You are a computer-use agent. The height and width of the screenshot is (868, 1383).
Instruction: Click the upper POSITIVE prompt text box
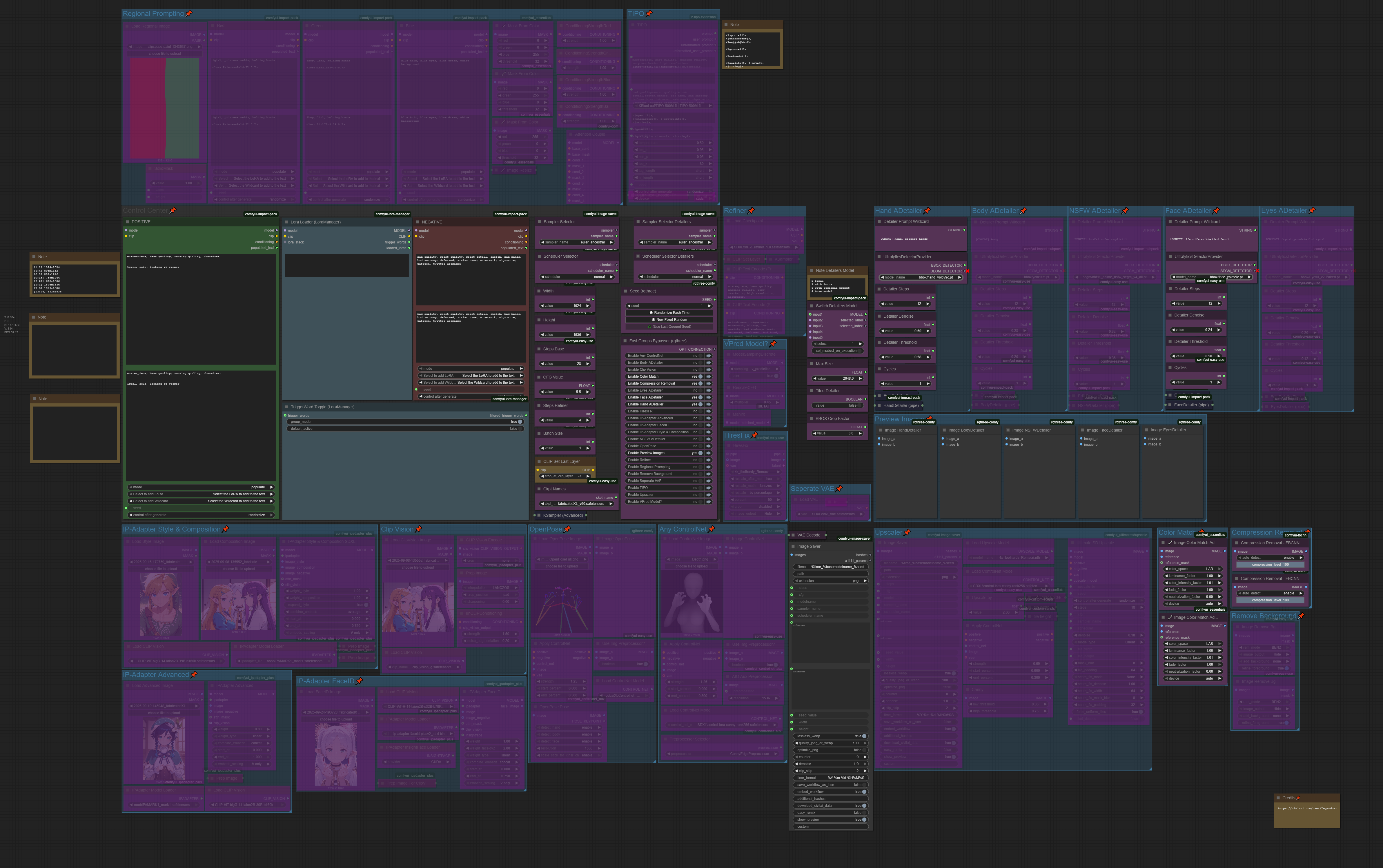[x=200, y=310]
